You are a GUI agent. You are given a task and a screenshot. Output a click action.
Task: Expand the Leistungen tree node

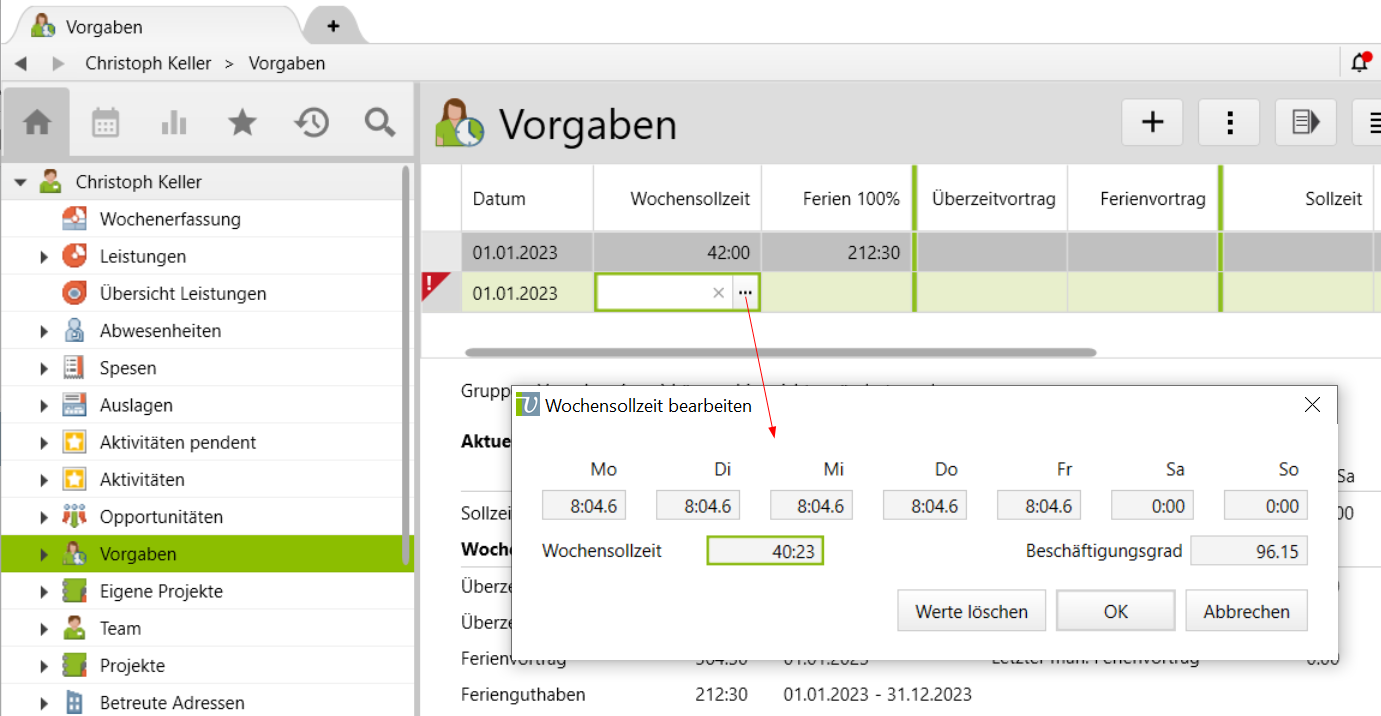(x=44, y=257)
